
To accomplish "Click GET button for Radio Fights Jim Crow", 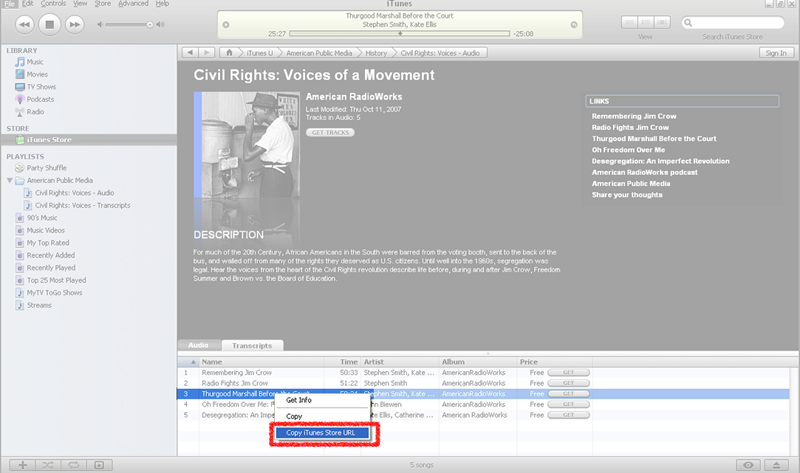I will click(568, 383).
